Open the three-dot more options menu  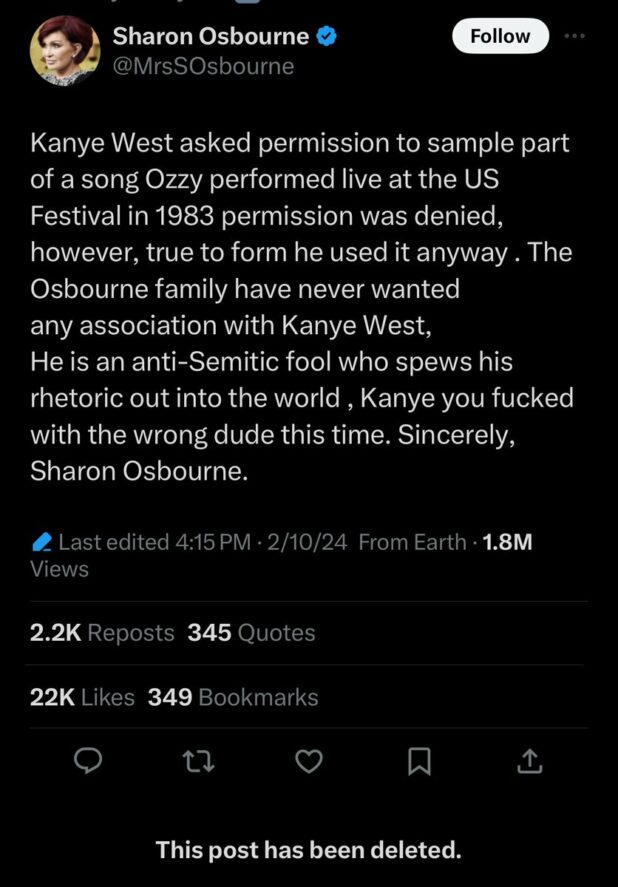click(x=573, y=36)
